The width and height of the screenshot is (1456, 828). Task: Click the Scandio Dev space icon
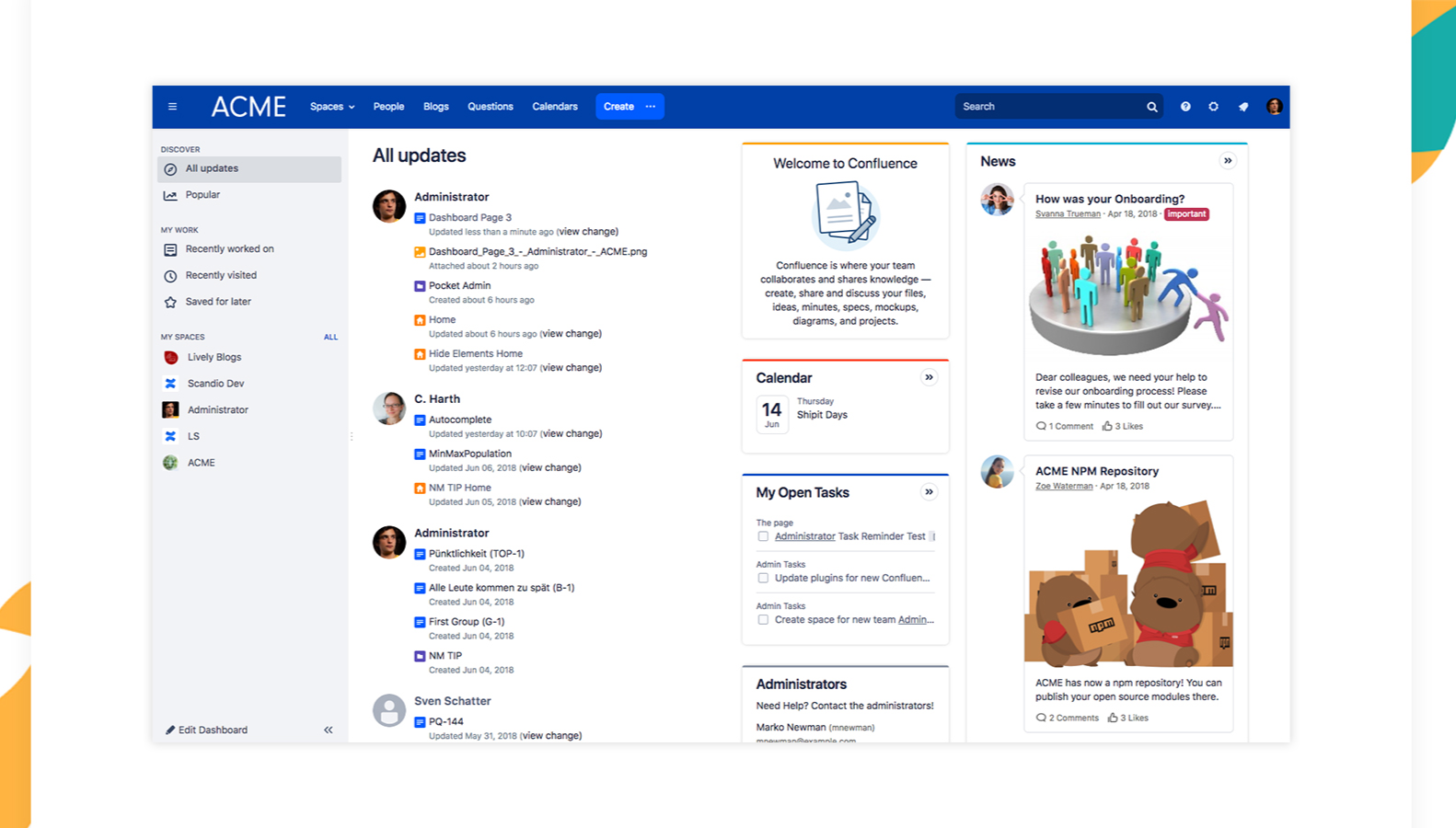pos(170,384)
